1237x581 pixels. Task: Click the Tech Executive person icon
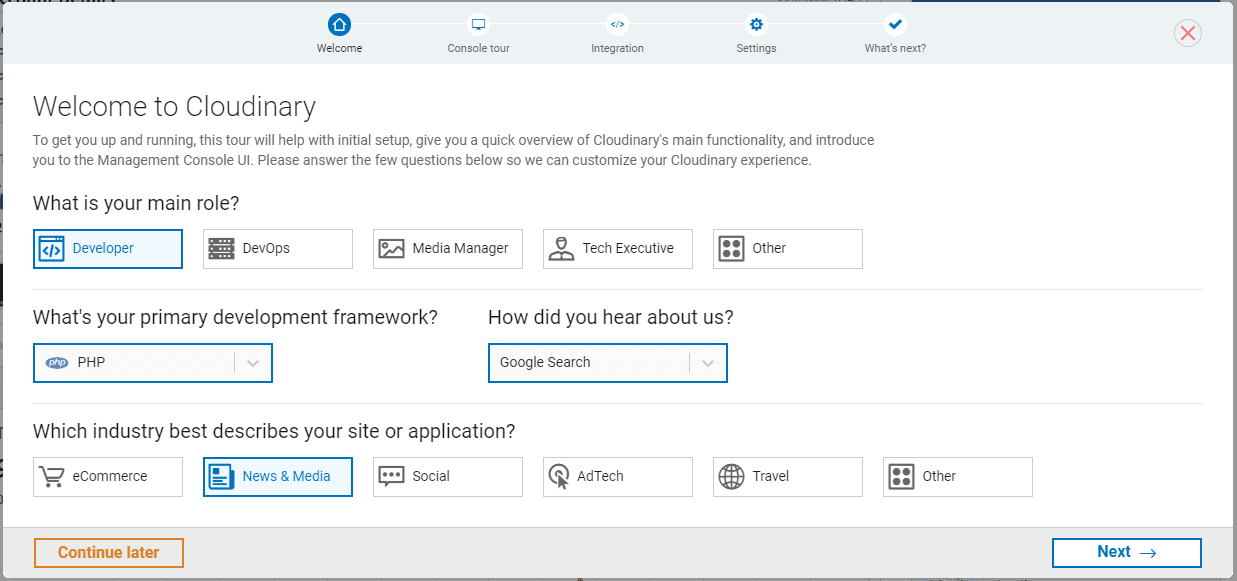pos(561,249)
